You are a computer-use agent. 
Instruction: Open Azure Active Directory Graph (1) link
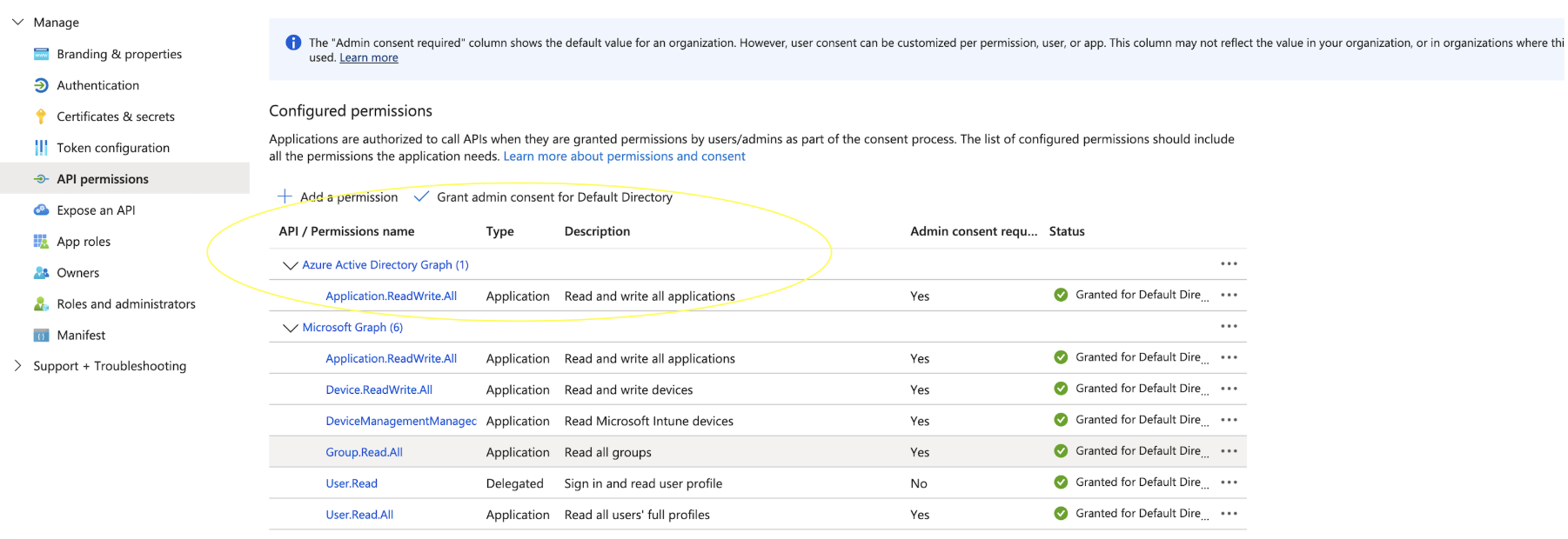385,265
